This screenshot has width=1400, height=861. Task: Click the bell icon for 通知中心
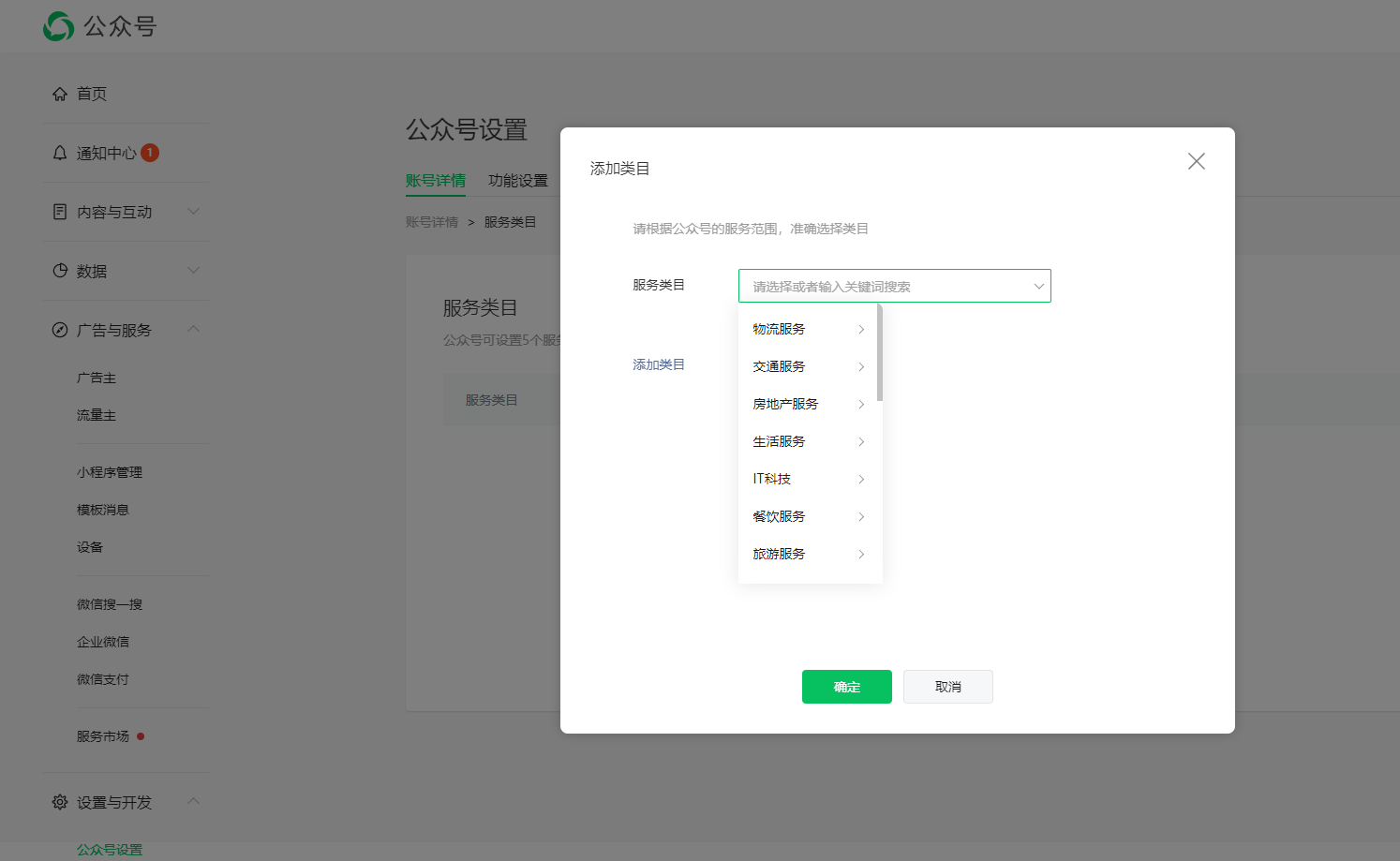point(60,153)
